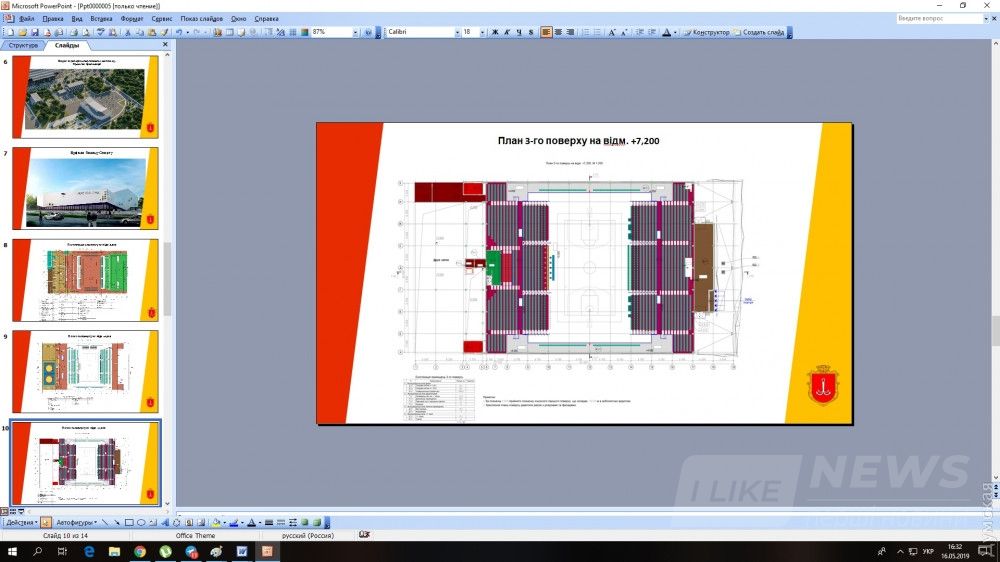Toggle Underline (Ч) formatting
This screenshot has width=1000, height=562.
tap(519, 32)
